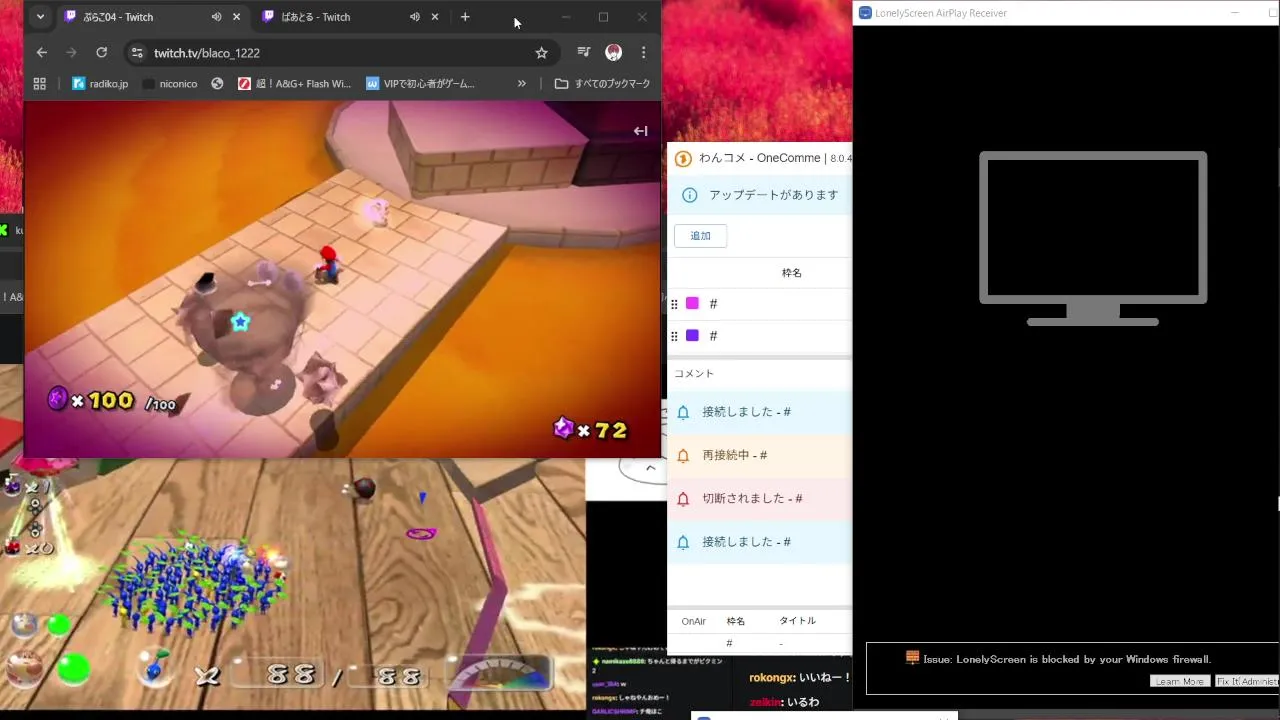Grab the purple row drag handle
The width and height of the screenshot is (1280, 720).
(674, 336)
